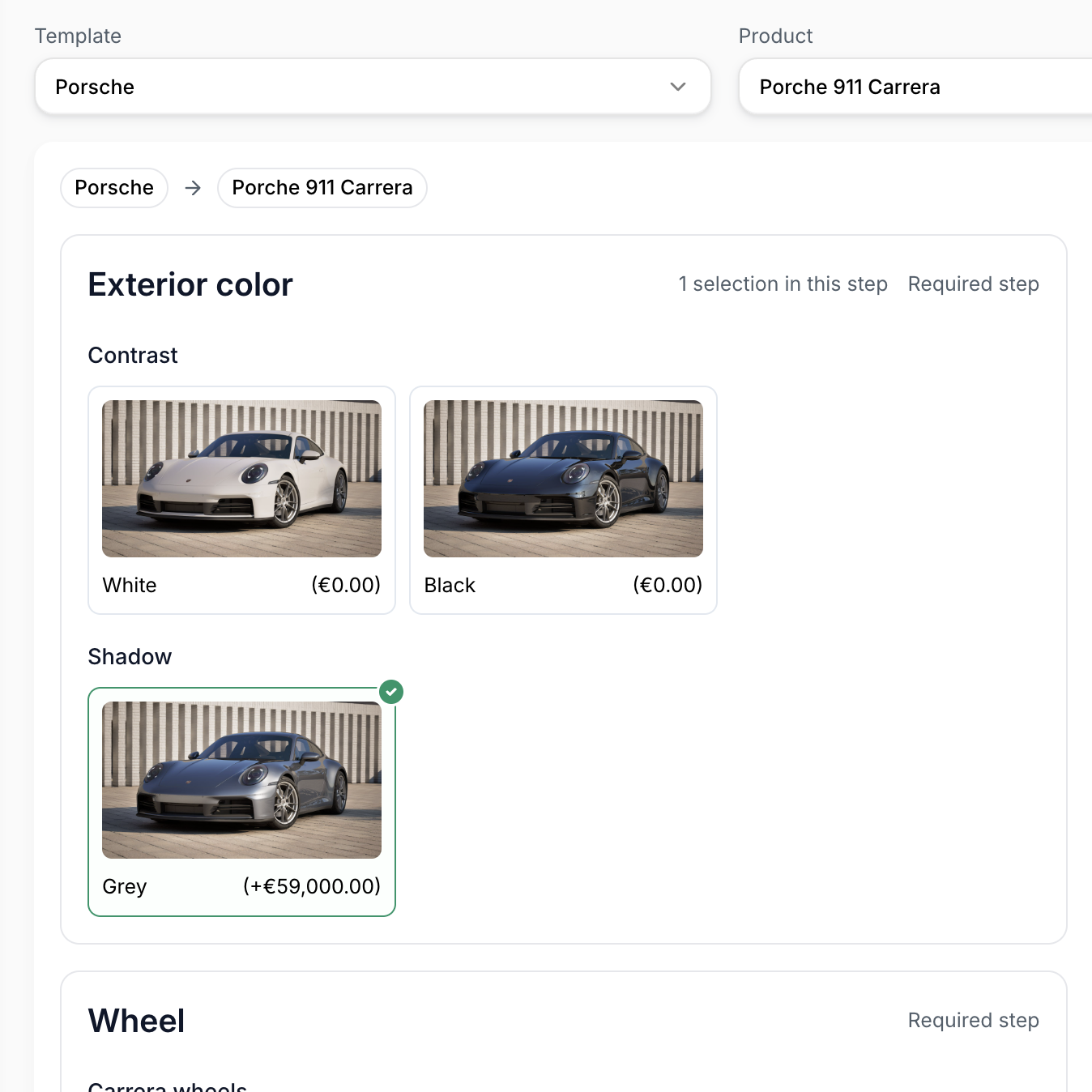
Task: Select the White exterior color card
Action: click(x=241, y=500)
